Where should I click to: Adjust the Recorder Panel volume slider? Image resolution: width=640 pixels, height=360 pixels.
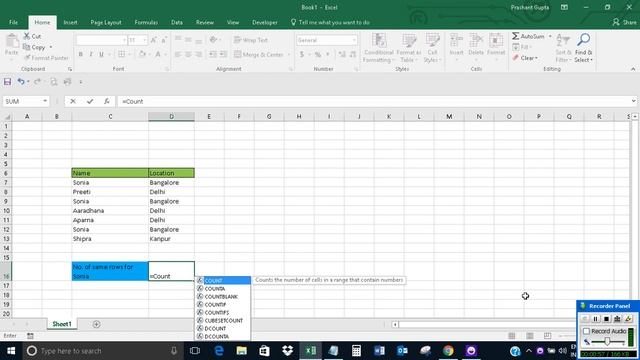click(x=607, y=342)
